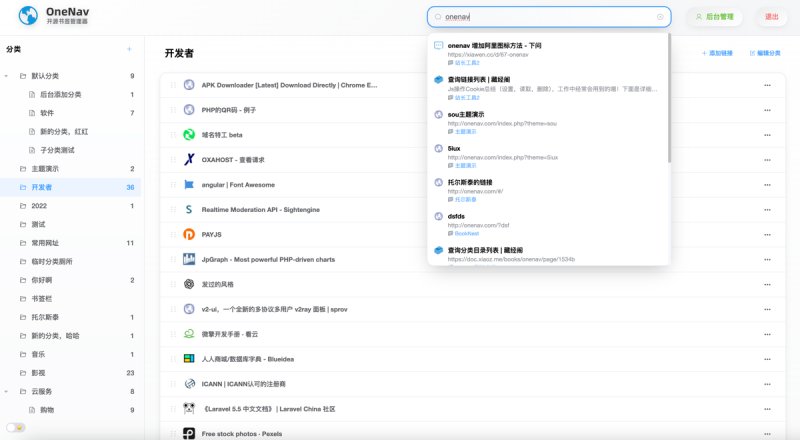
Task: Click the OneNav globe logo
Action: click(28, 16)
